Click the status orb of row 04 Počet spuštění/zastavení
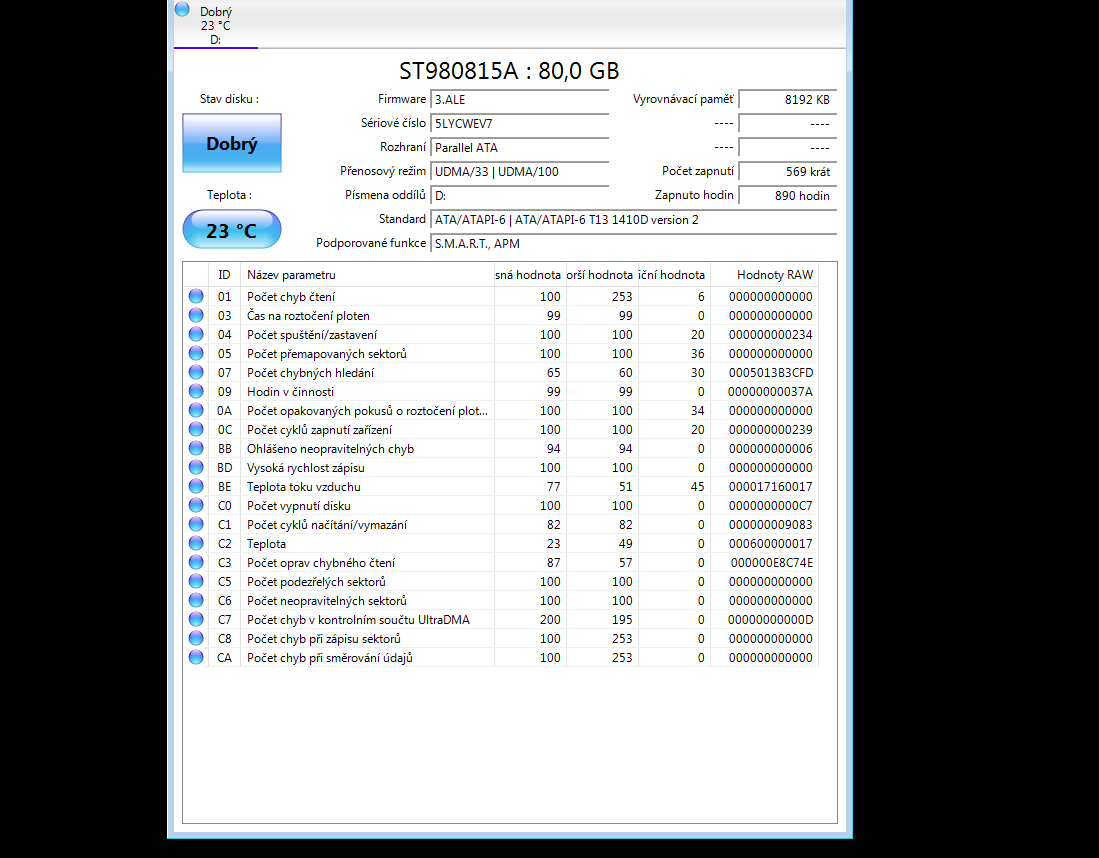 tap(196, 334)
